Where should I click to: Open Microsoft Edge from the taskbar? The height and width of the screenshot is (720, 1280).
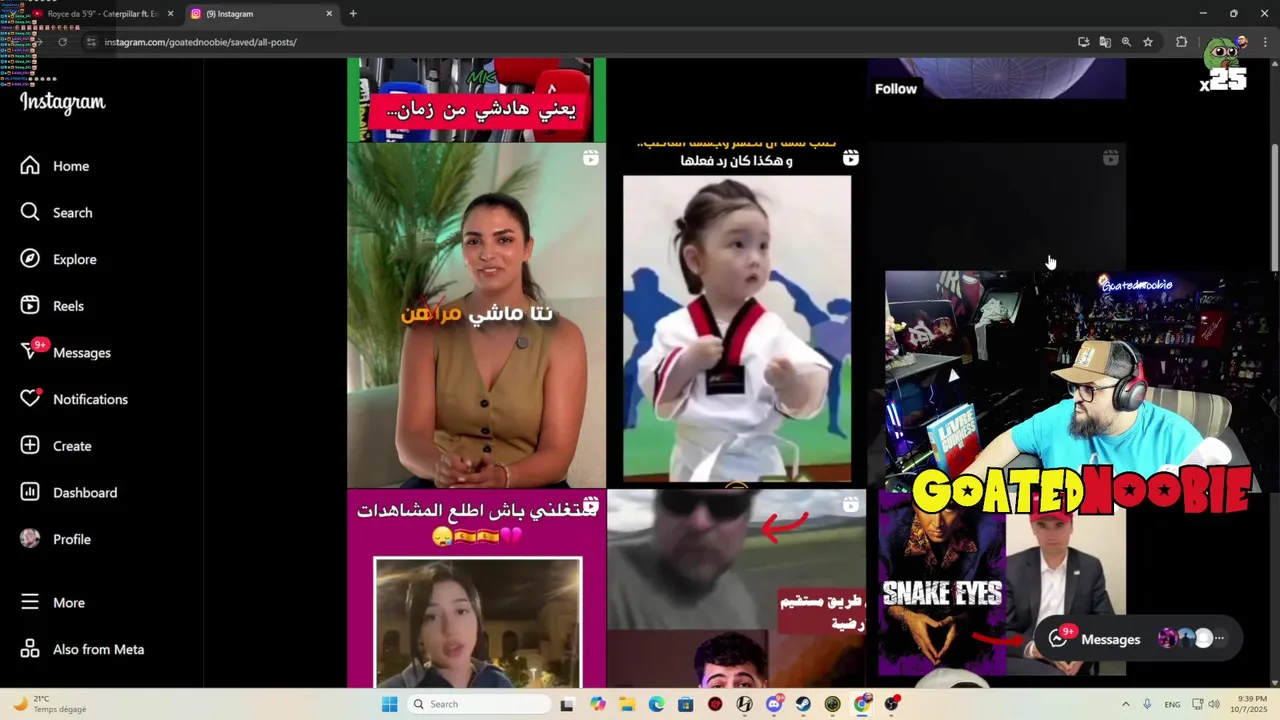[x=656, y=704]
